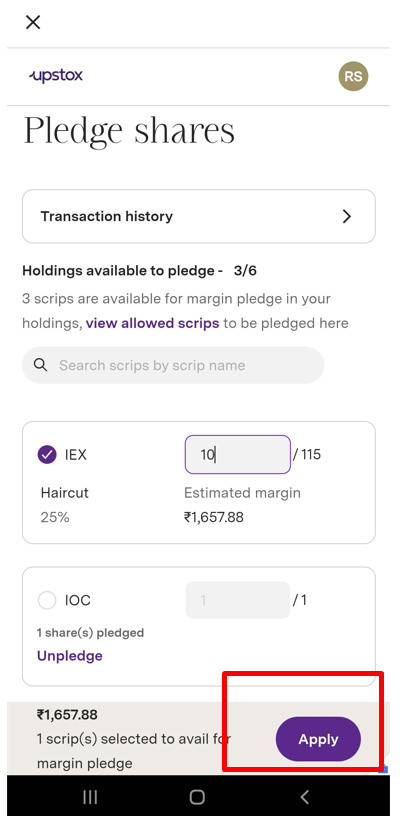Tap the ₹1,657.88 total summary bar
Image resolution: width=400 pixels, height=816 pixels.
click(x=199, y=738)
